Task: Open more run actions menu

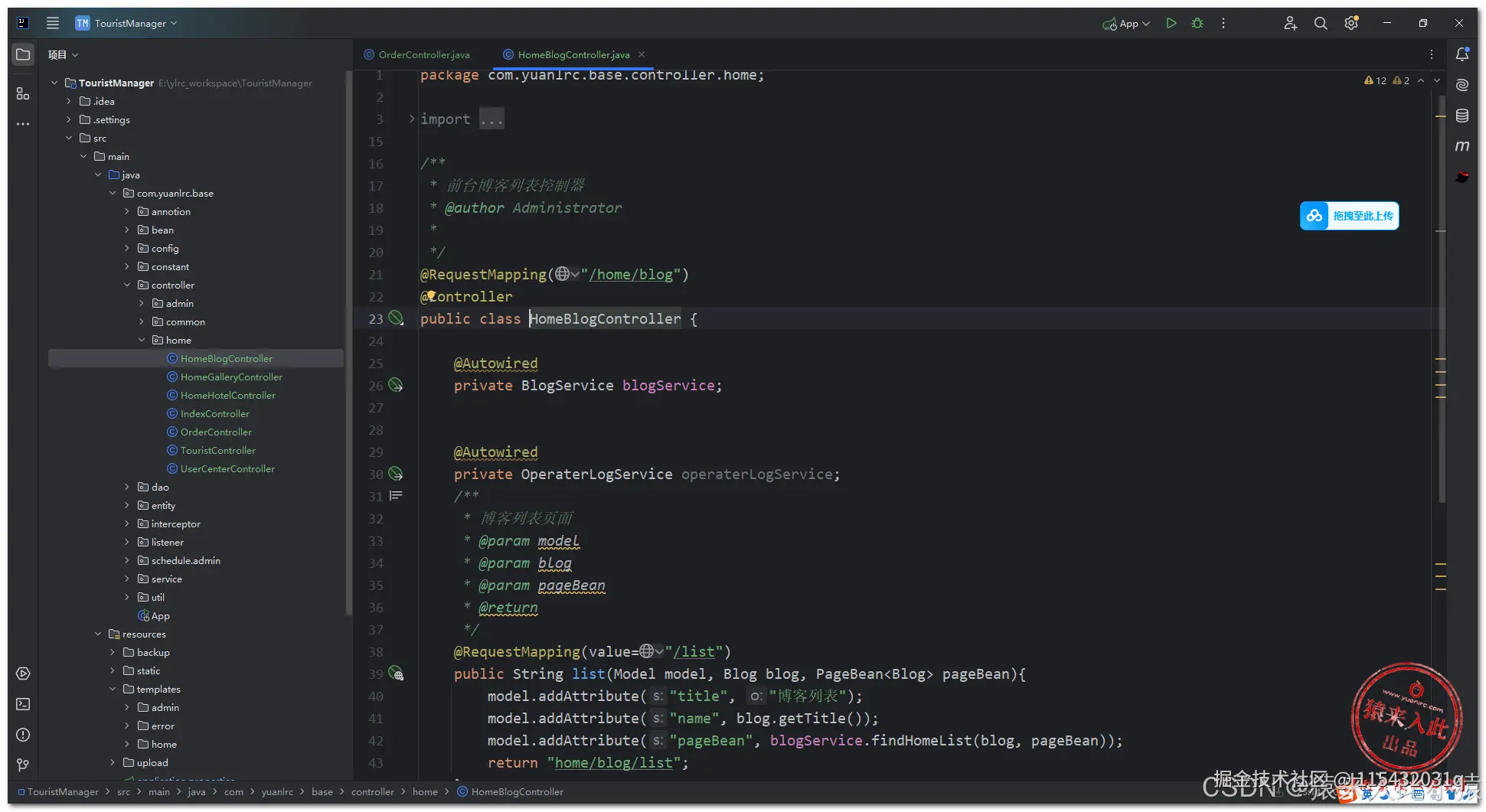Action: click(x=1223, y=23)
